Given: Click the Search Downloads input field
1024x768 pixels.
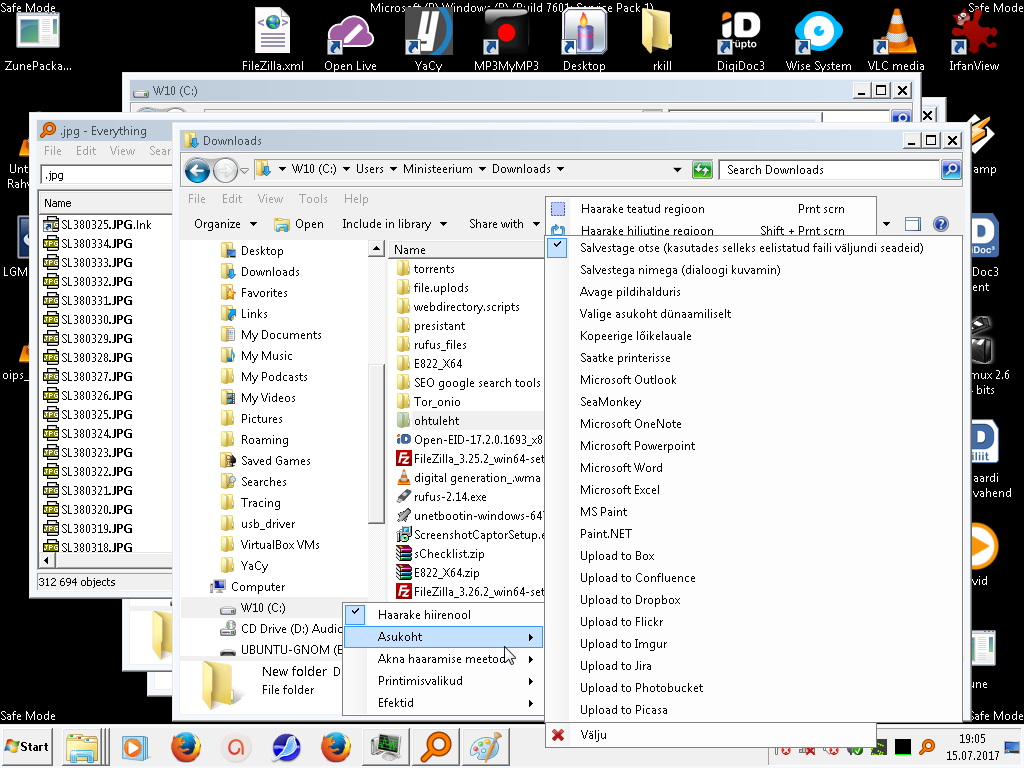Looking at the screenshot, I should click(830, 170).
